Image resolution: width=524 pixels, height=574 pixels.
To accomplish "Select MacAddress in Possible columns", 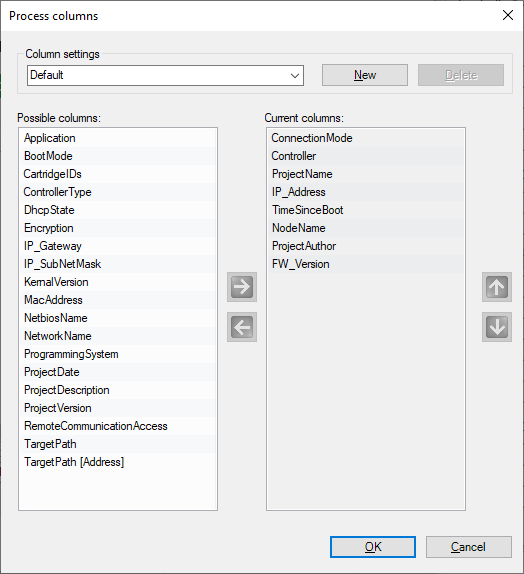I will coord(118,300).
